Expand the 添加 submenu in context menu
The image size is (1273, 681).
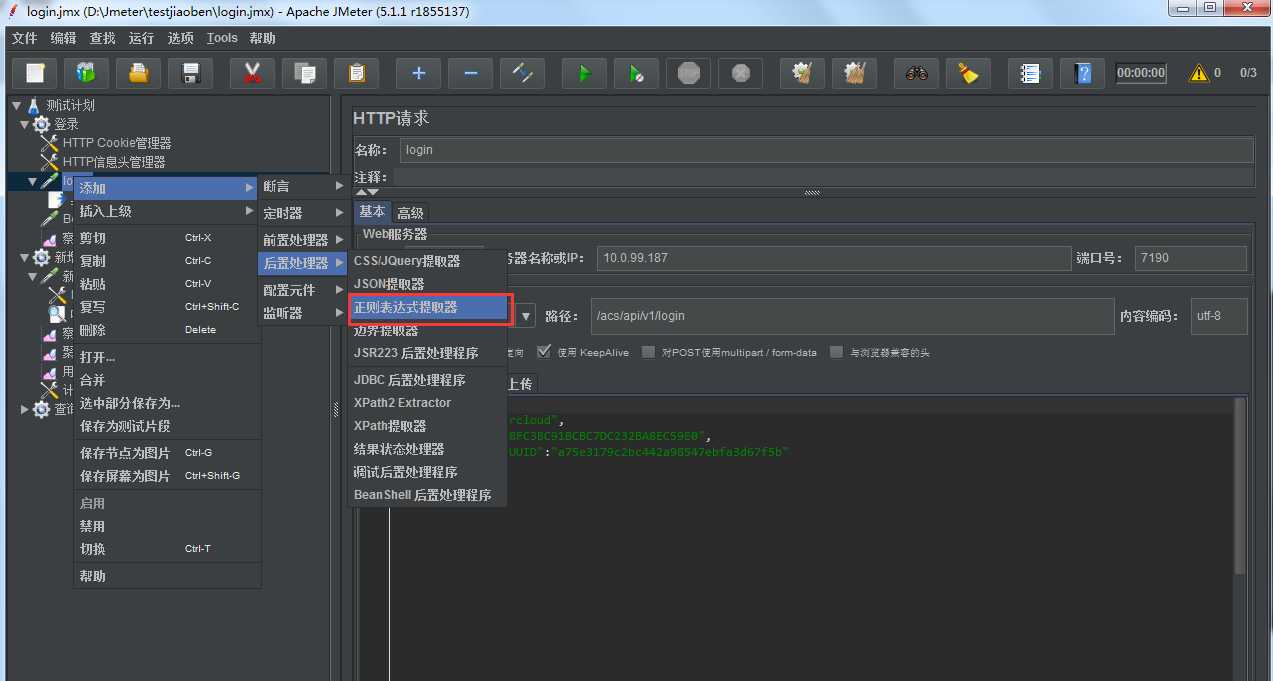166,188
